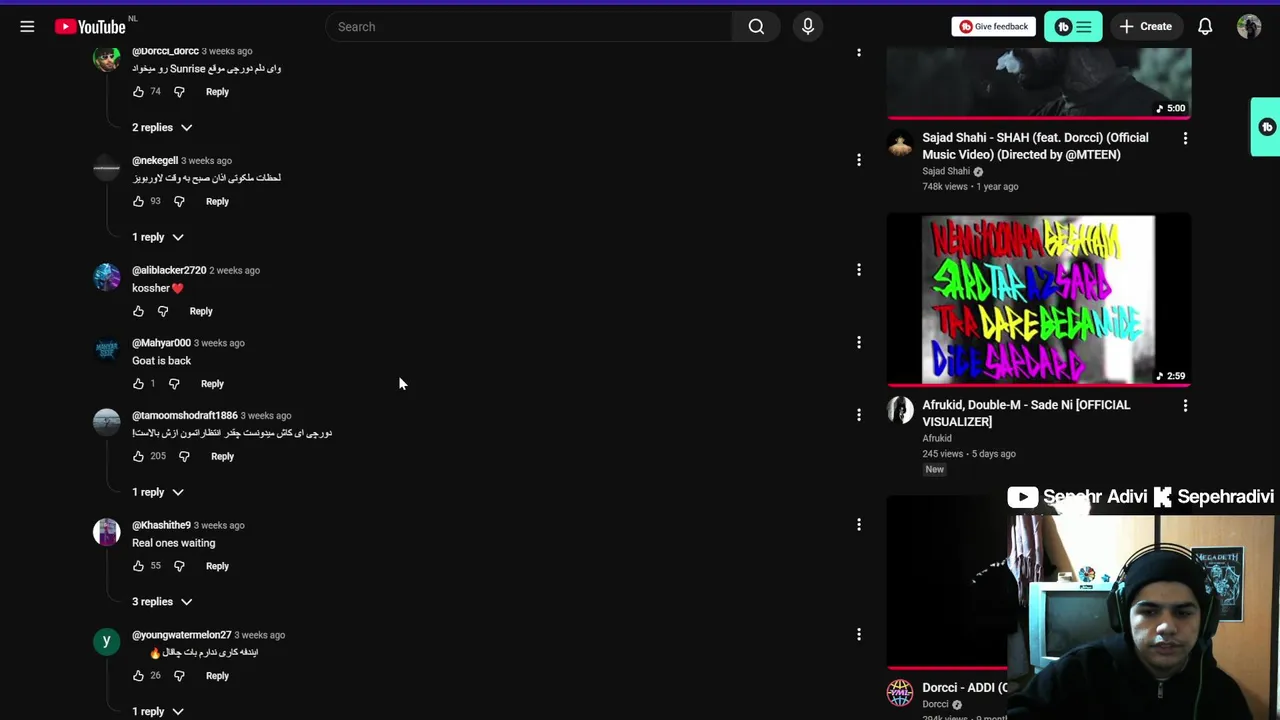The width and height of the screenshot is (1280, 720).
Task: Expand 1 reply under @nekegell
Action: [158, 237]
